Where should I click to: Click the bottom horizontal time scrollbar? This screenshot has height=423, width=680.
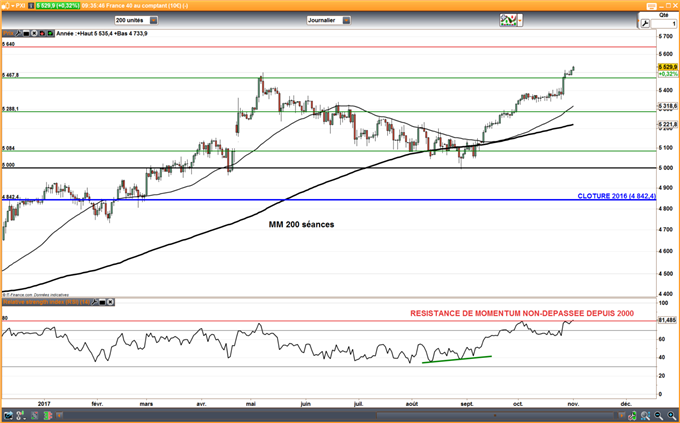pyautogui.click(x=494, y=415)
